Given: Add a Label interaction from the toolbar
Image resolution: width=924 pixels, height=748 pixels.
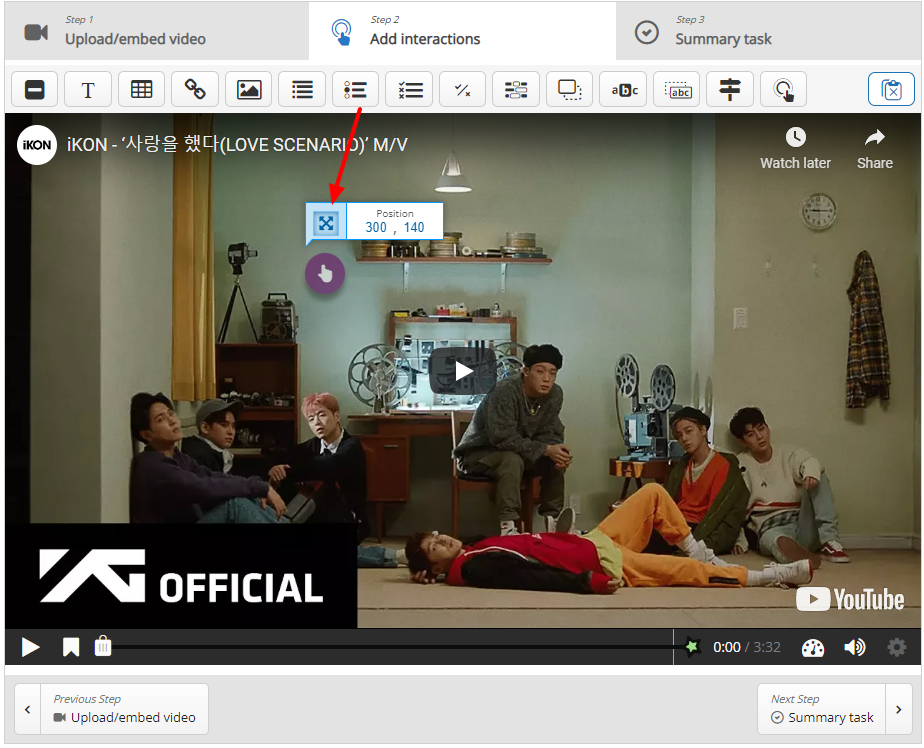Looking at the screenshot, I should pos(35,90).
